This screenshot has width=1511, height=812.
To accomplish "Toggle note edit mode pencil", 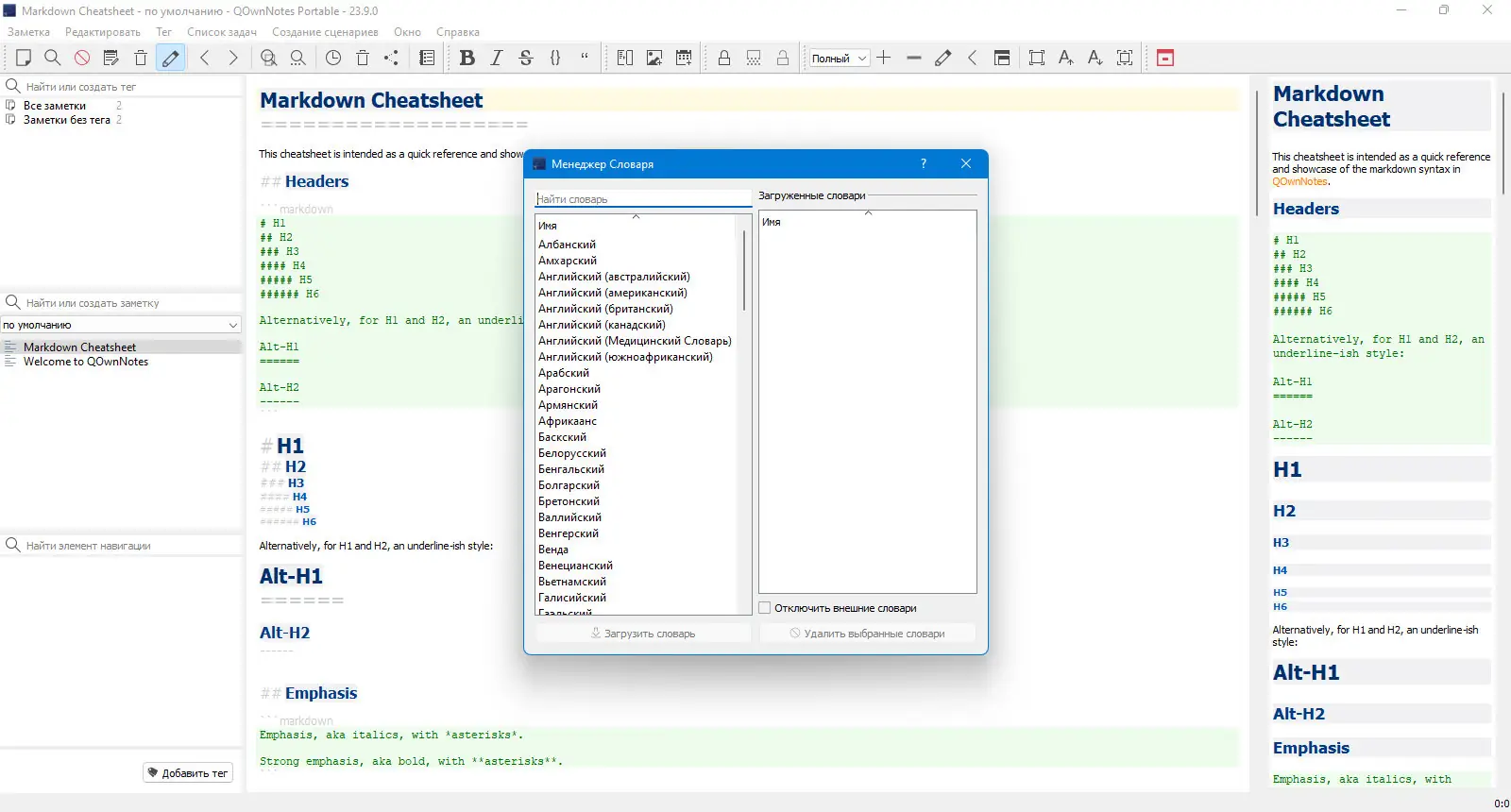I will tap(170, 58).
